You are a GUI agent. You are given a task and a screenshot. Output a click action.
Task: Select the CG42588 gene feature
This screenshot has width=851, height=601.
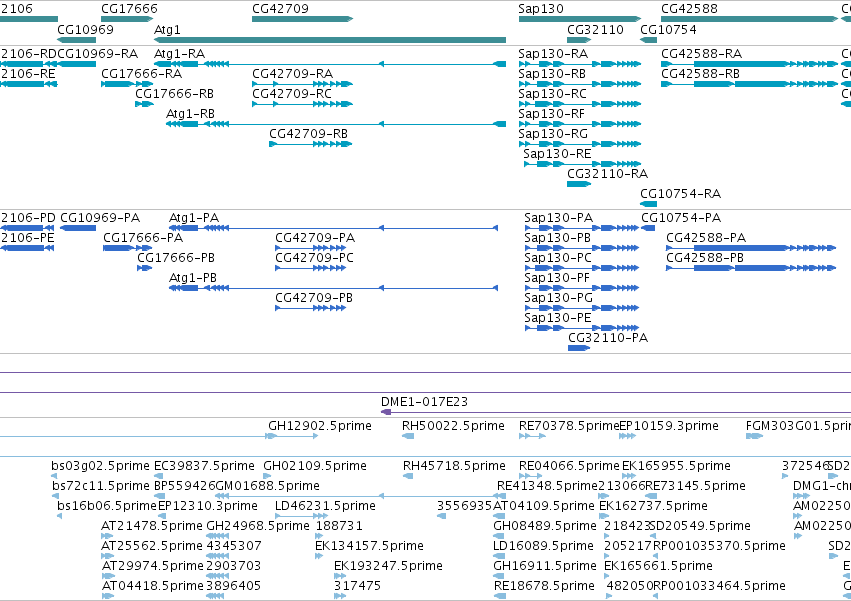pyautogui.click(x=750, y=19)
